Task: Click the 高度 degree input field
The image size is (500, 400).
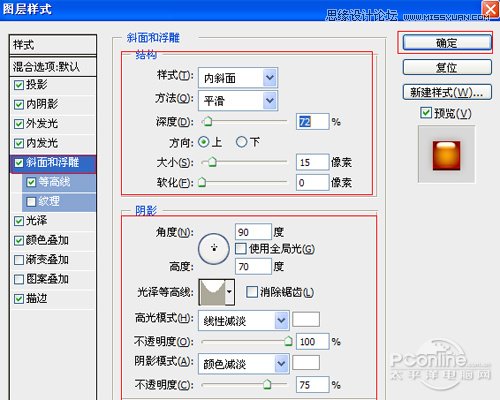Action: [253, 266]
